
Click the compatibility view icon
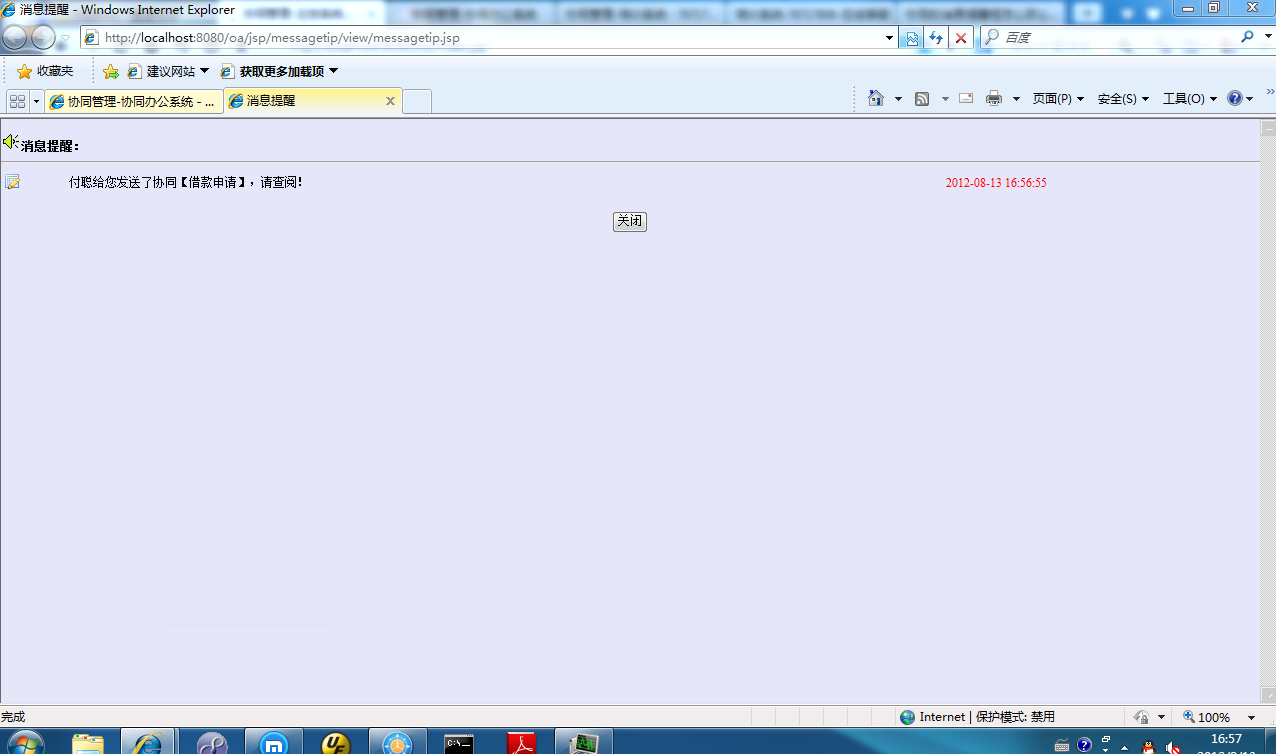coord(912,38)
